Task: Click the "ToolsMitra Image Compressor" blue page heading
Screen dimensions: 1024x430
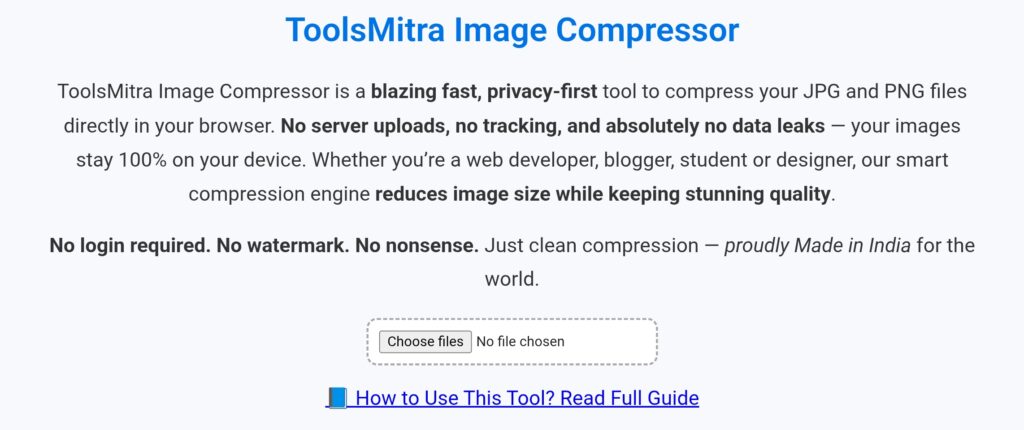Action: [x=512, y=30]
